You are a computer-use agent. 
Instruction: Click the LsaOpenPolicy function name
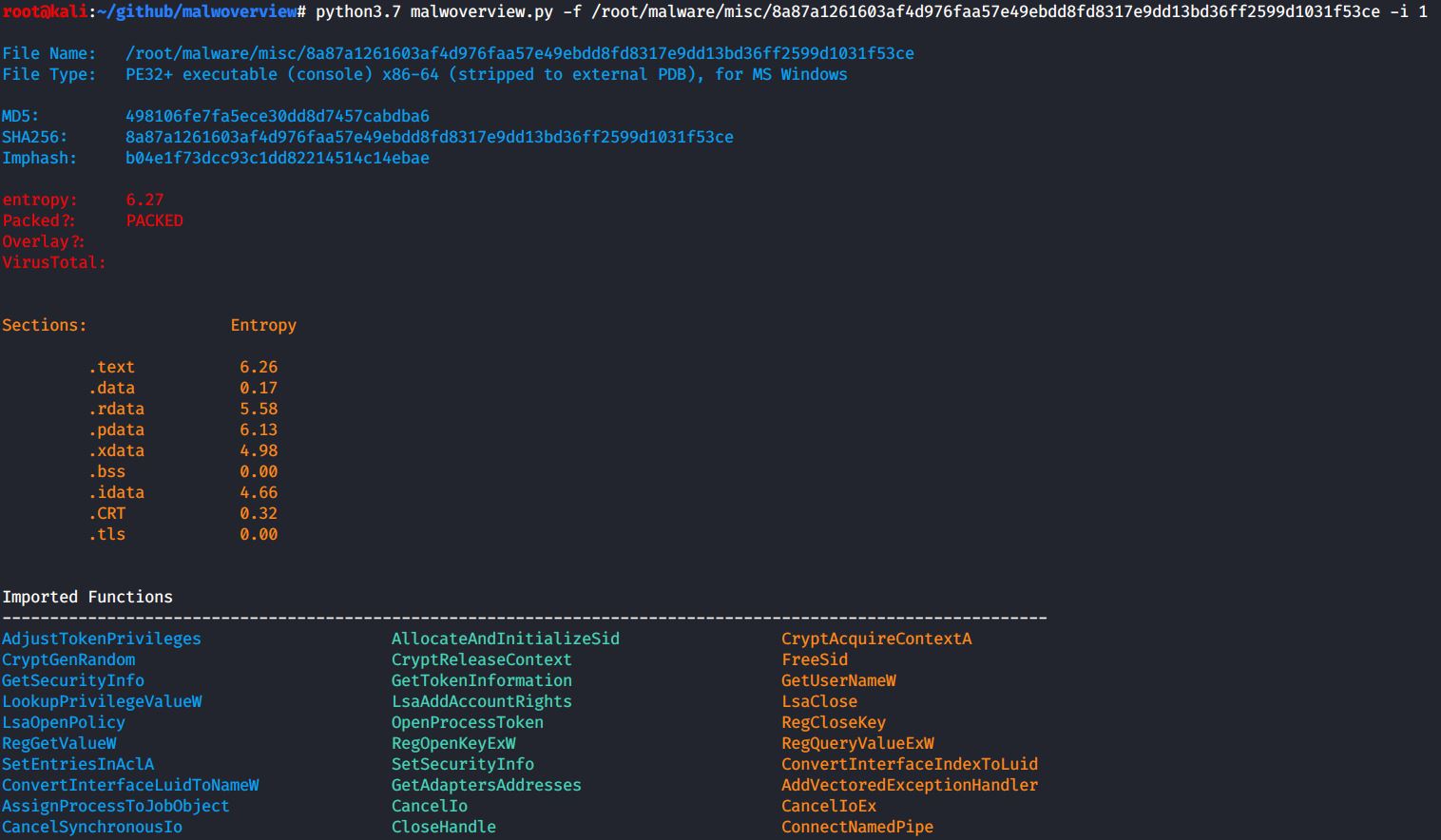(64, 722)
